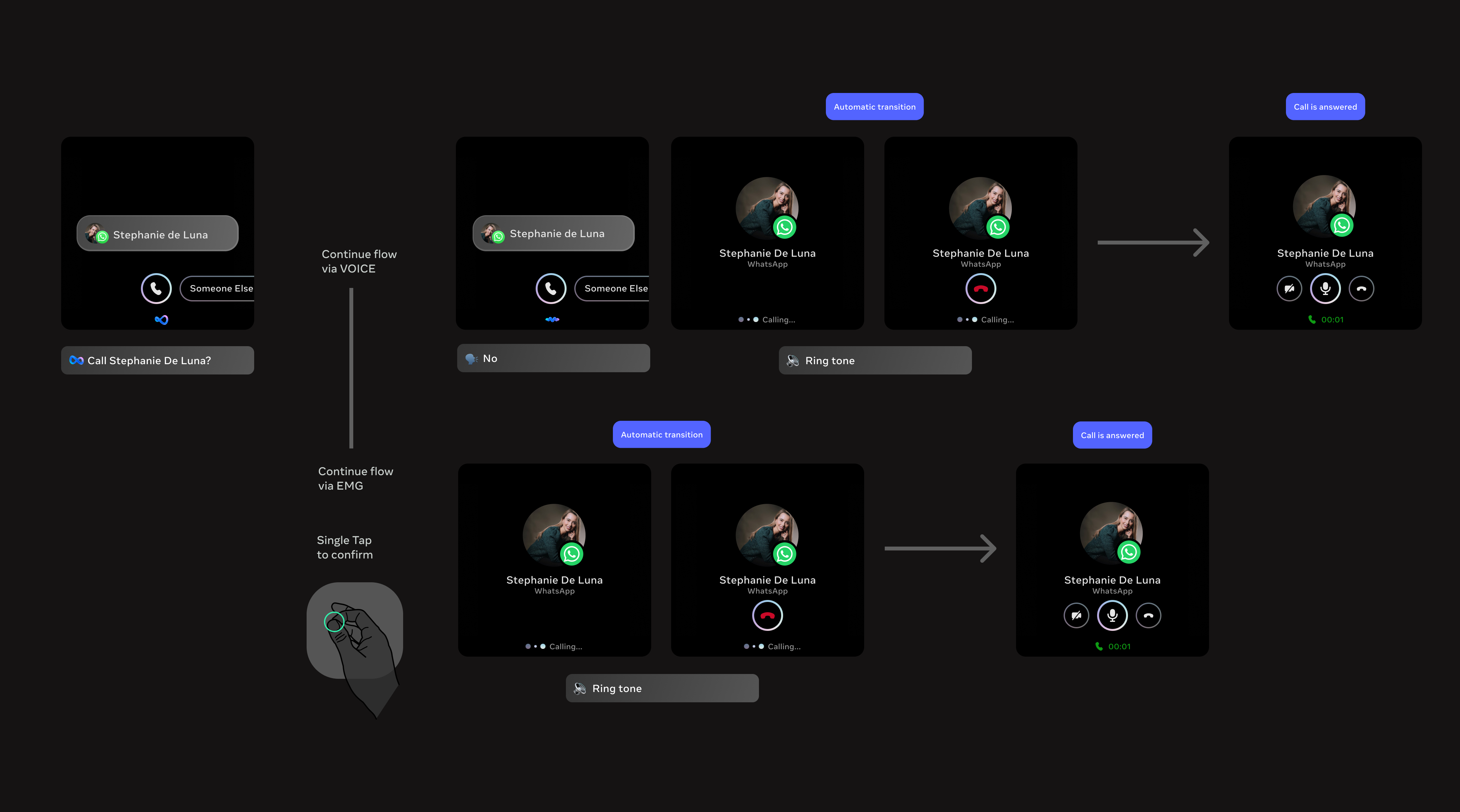Image resolution: width=1460 pixels, height=812 pixels.
Task: Tap Stephanie's circular profile thumbnail
Action: tap(767, 208)
